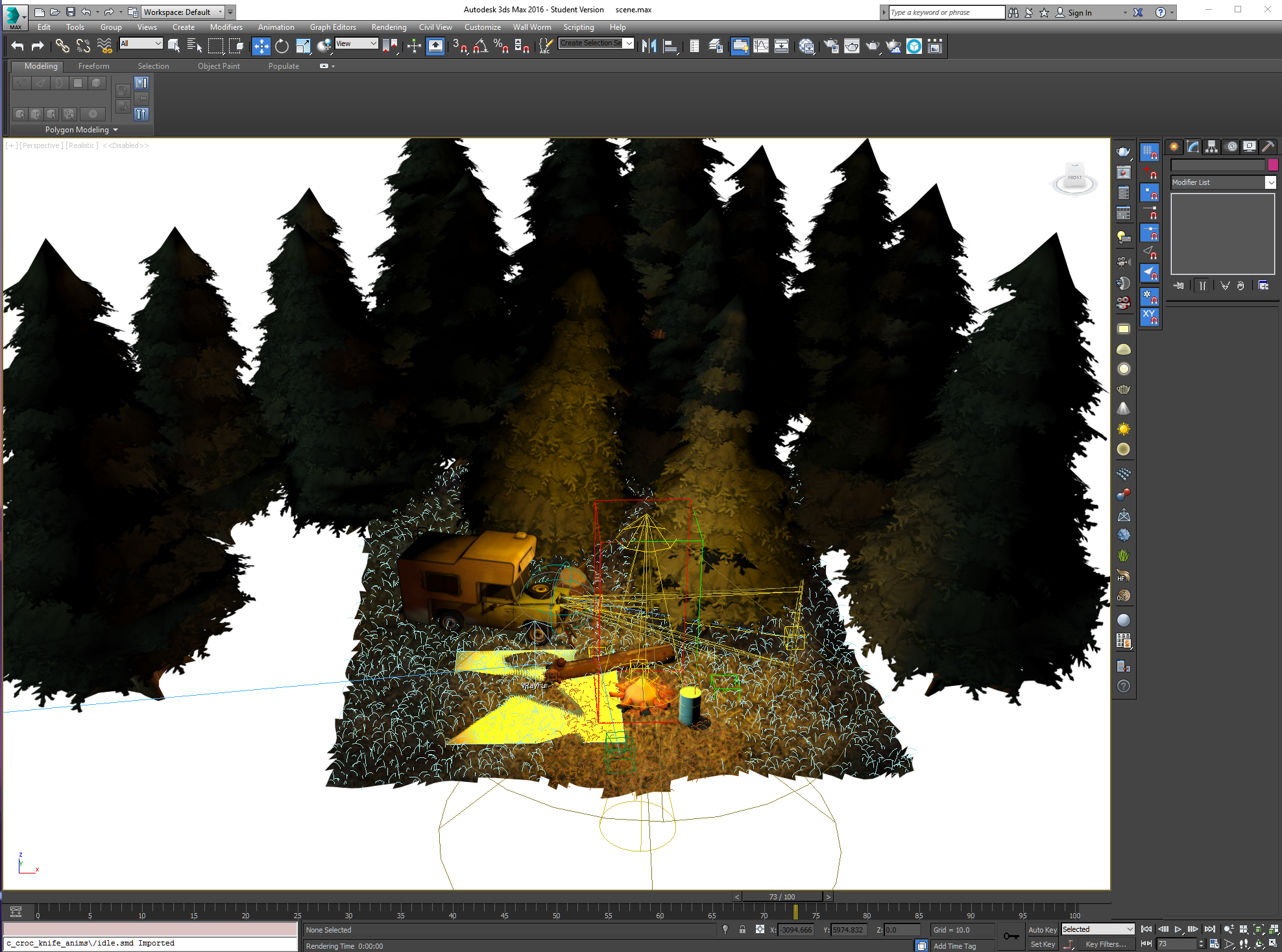This screenshot has height=952, width=1282.
Task: Toggle Angle Snap button
Action: pyautogui.click(x=481, y=45)
